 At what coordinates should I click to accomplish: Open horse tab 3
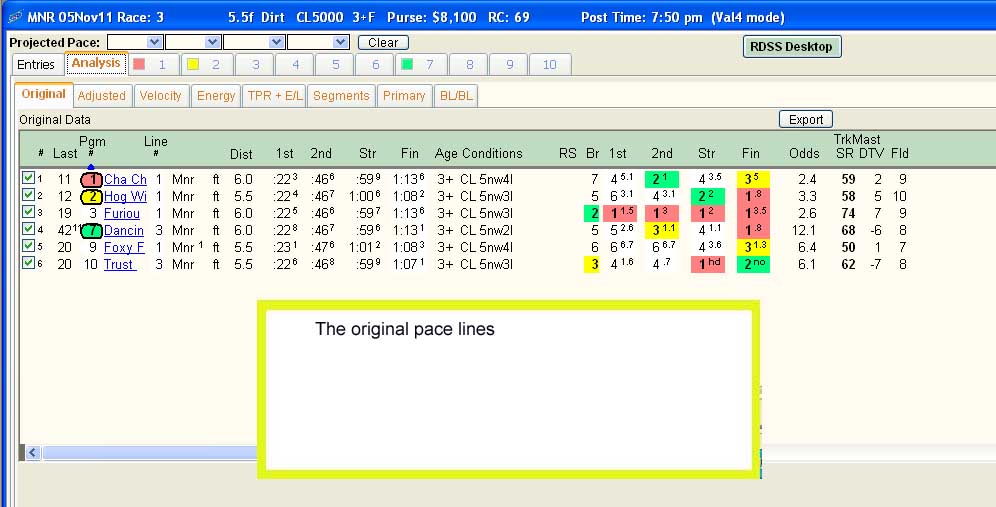[255, 65]
